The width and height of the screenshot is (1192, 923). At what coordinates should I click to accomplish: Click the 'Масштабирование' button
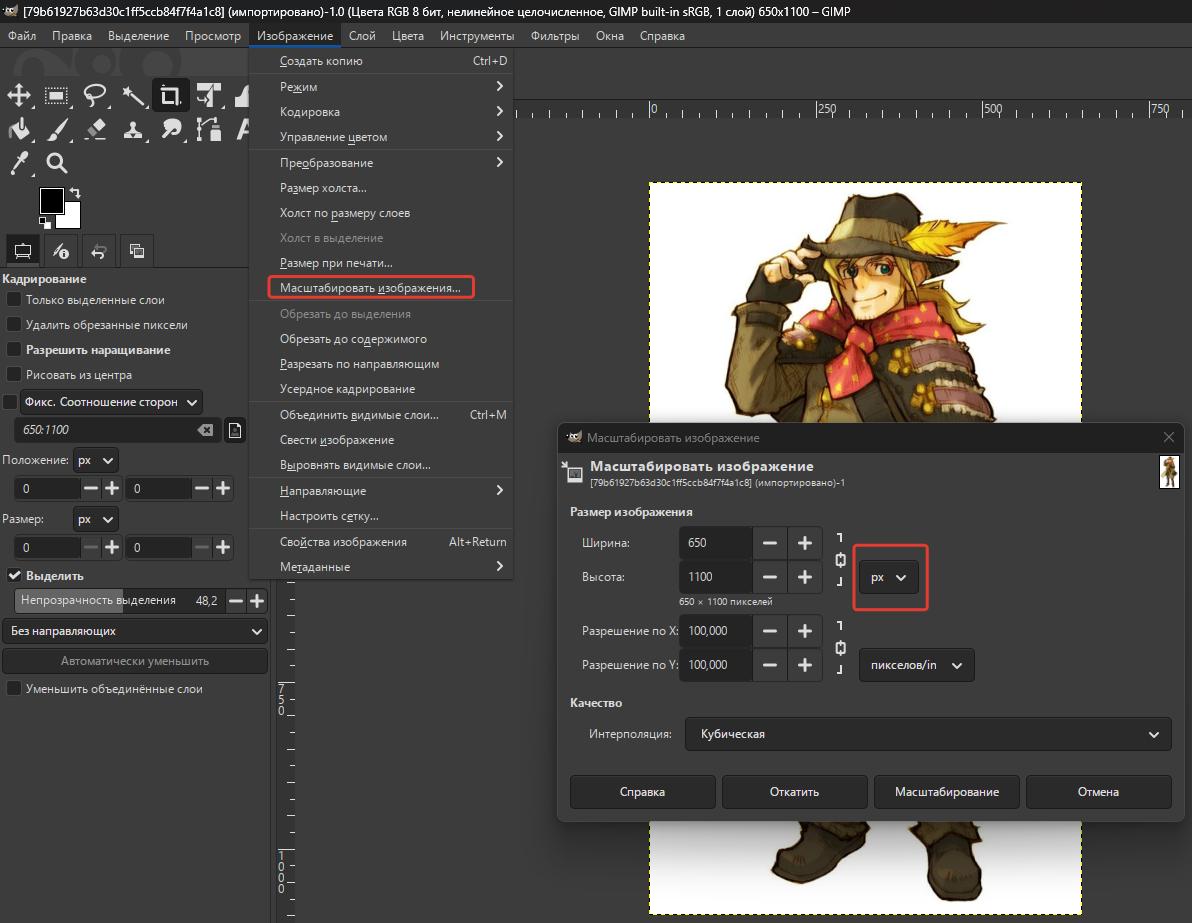(x=946, y=791)
